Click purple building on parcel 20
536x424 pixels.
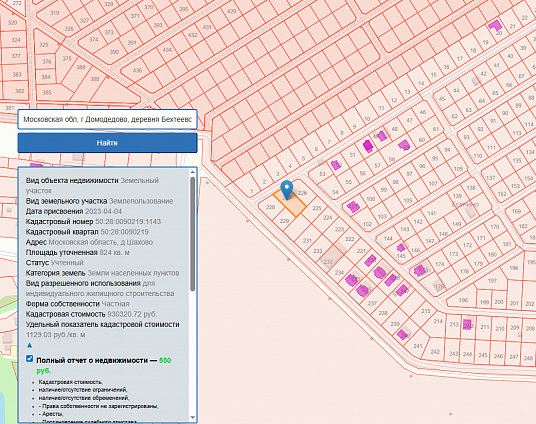(x=495, y=26)
